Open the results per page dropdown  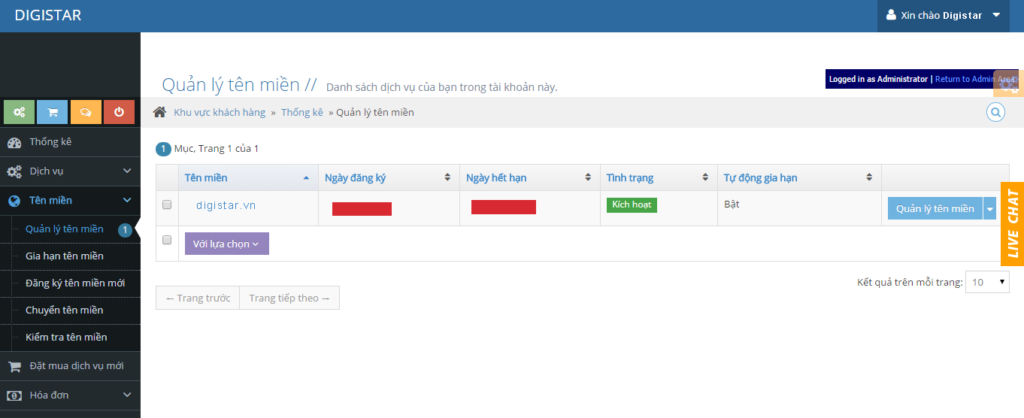(989, 283)
